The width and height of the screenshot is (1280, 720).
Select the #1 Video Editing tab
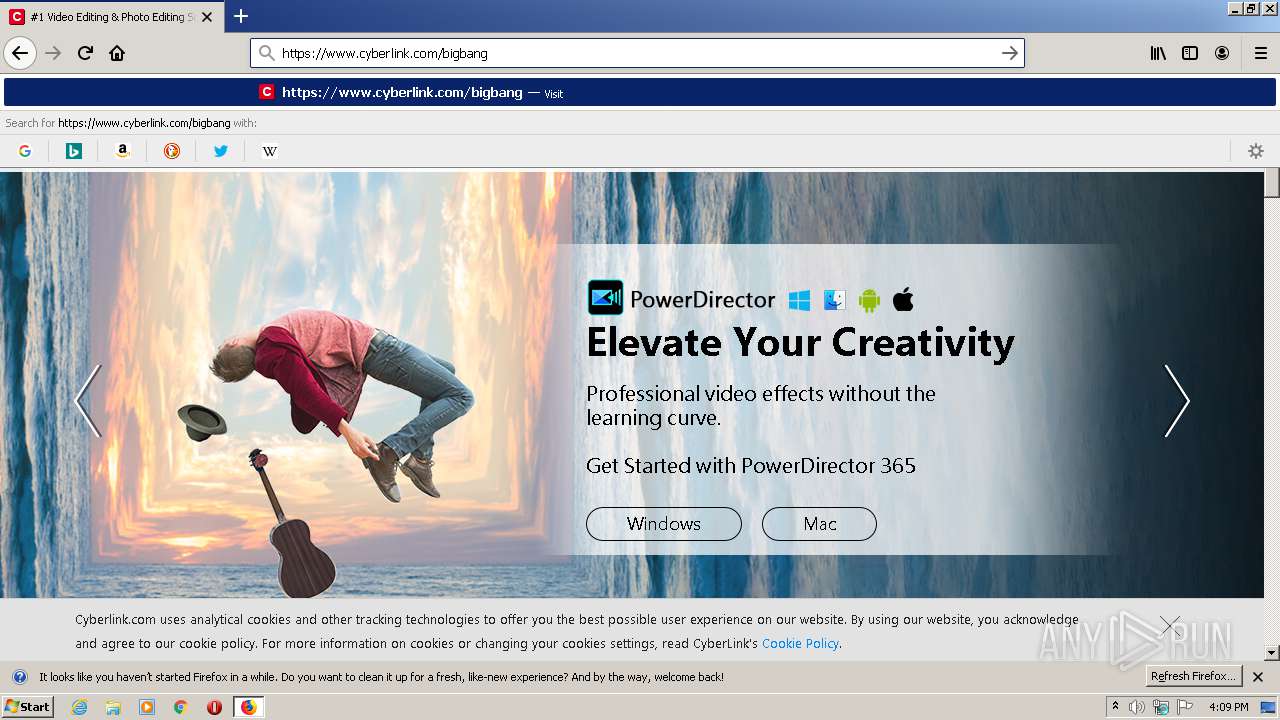[112, 17]
